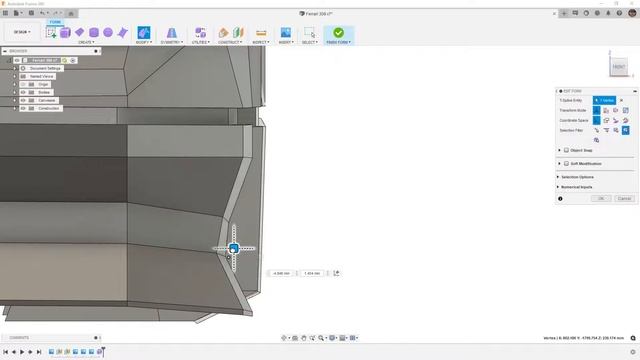Click the Zoom magnifier icon
Image resolution: width=640 pixels, height=360 pixels.
point(321,338)
